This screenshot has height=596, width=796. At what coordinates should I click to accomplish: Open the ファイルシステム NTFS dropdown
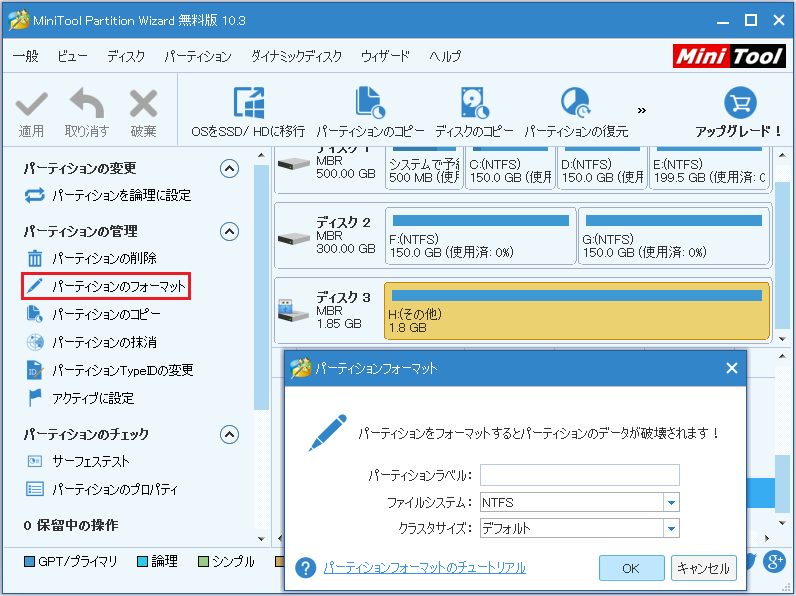671,503
